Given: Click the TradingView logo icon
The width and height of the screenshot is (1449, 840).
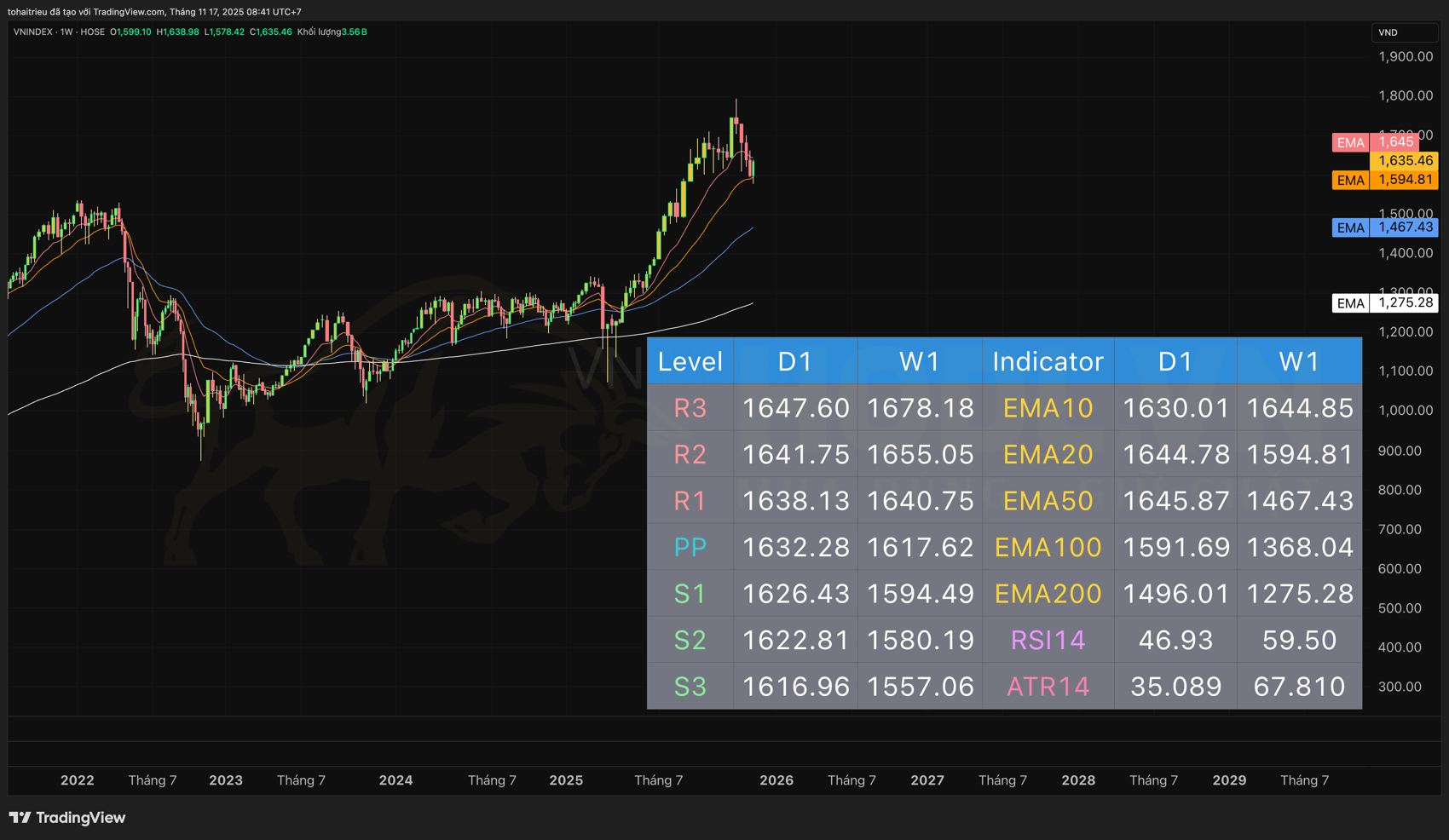Looking at the screenshot, I should (x=20, y=818).
